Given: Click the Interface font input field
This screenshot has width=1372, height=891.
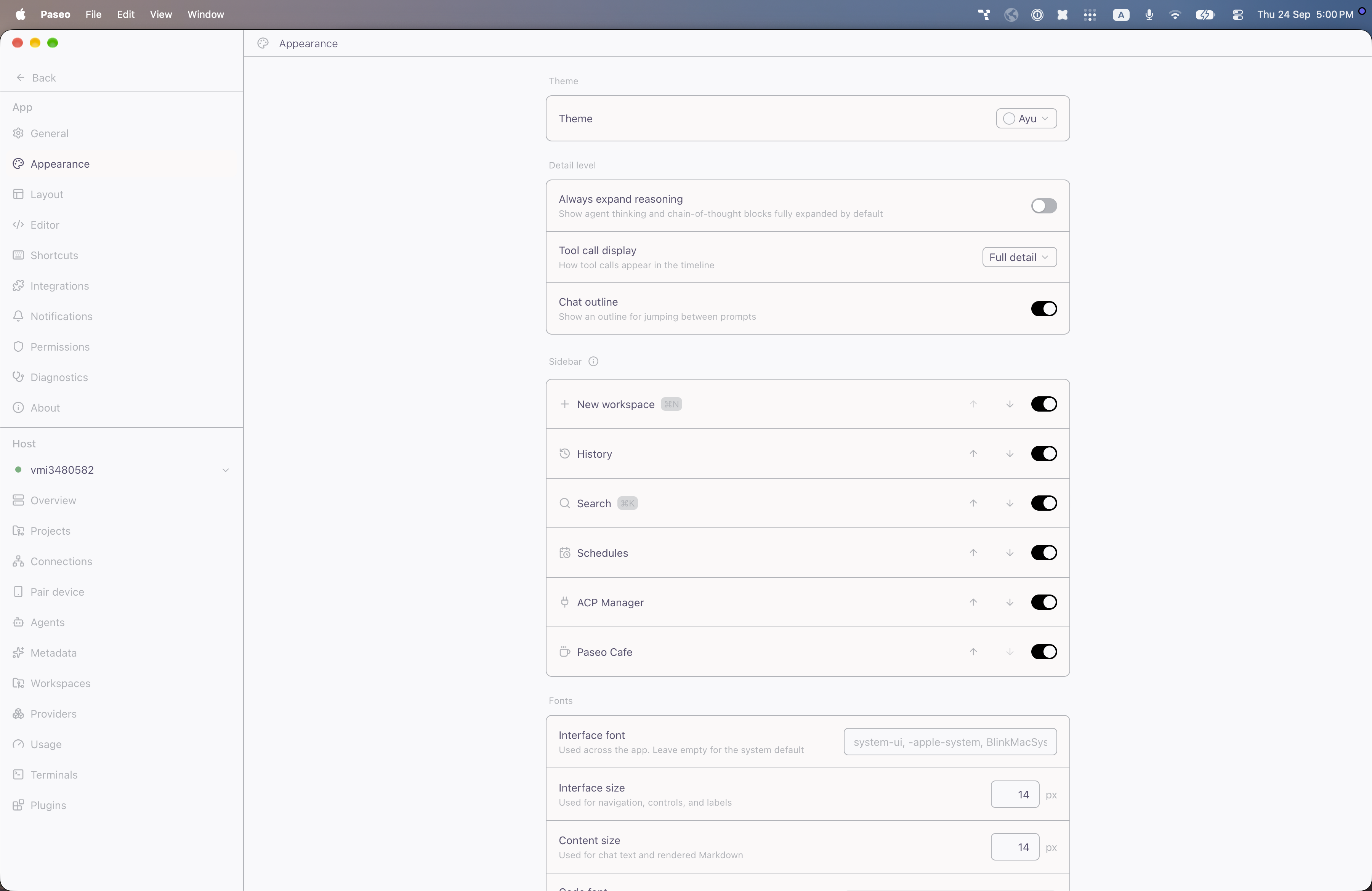Looking at the screenshot, I should [950, 742].
